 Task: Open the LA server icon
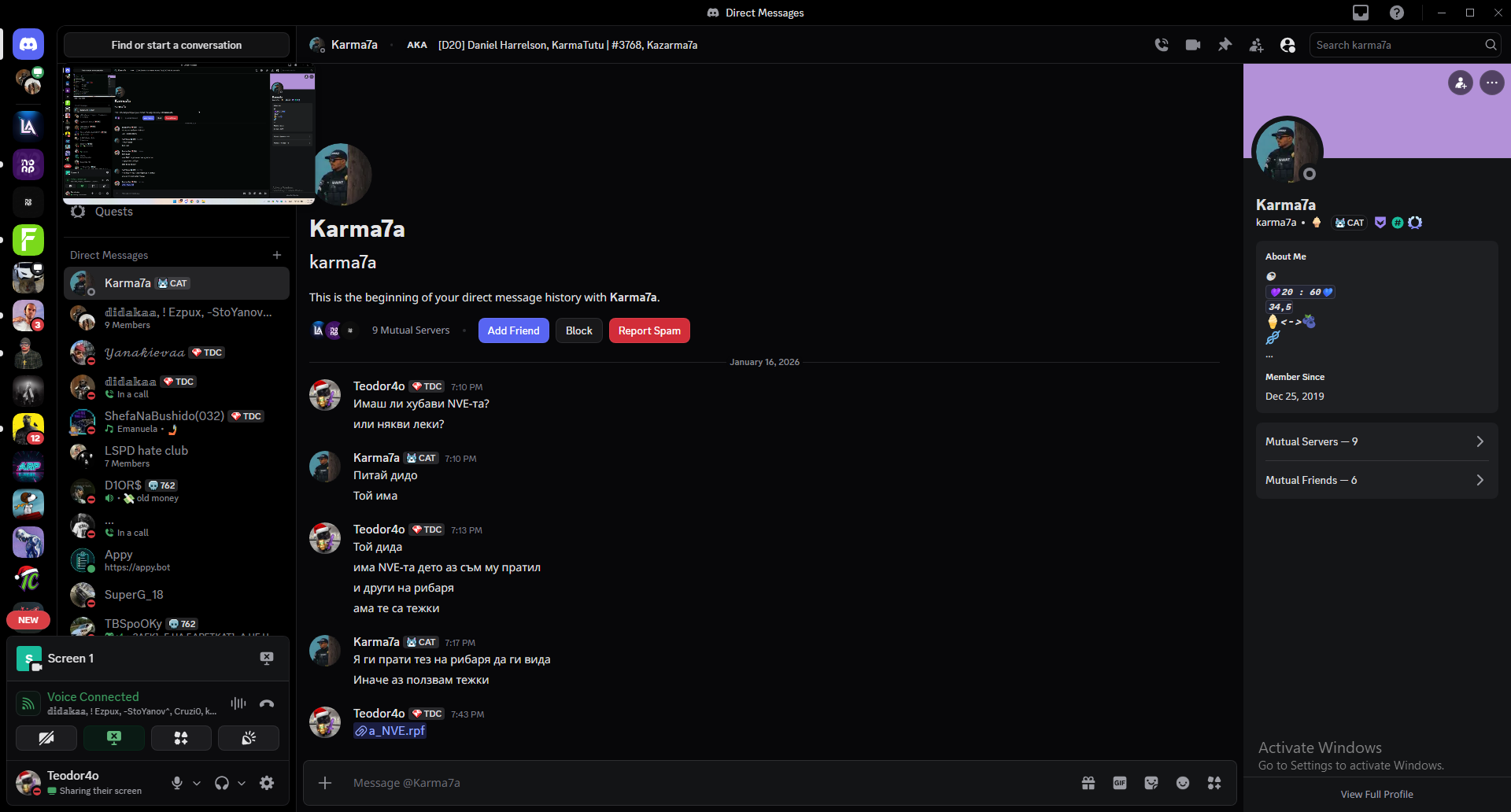28,126
